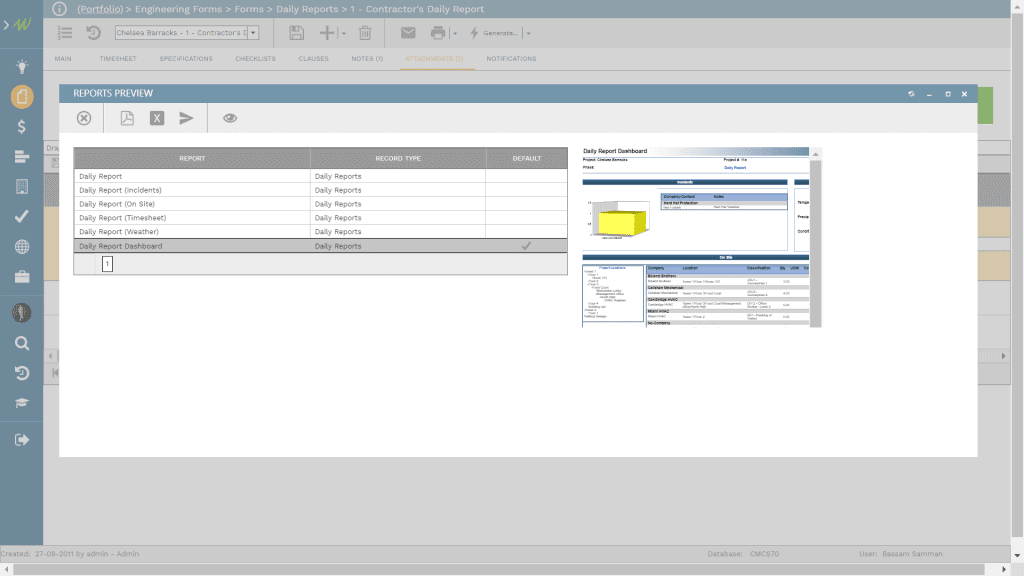
Task: Sort by the Record Type column header
Action: (x=398, y=158)
